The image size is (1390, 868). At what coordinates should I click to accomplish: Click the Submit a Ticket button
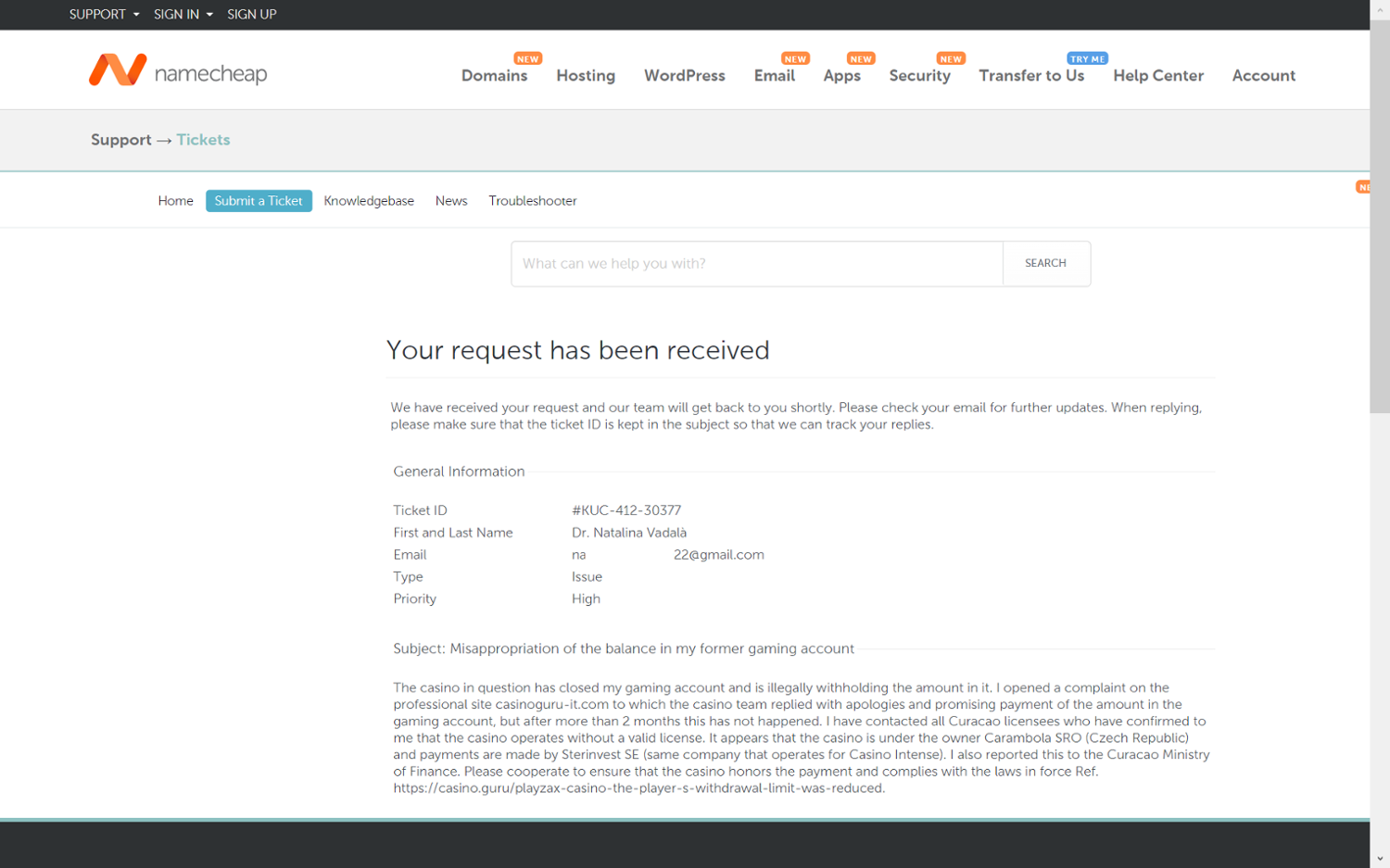(x=259, y=201)
